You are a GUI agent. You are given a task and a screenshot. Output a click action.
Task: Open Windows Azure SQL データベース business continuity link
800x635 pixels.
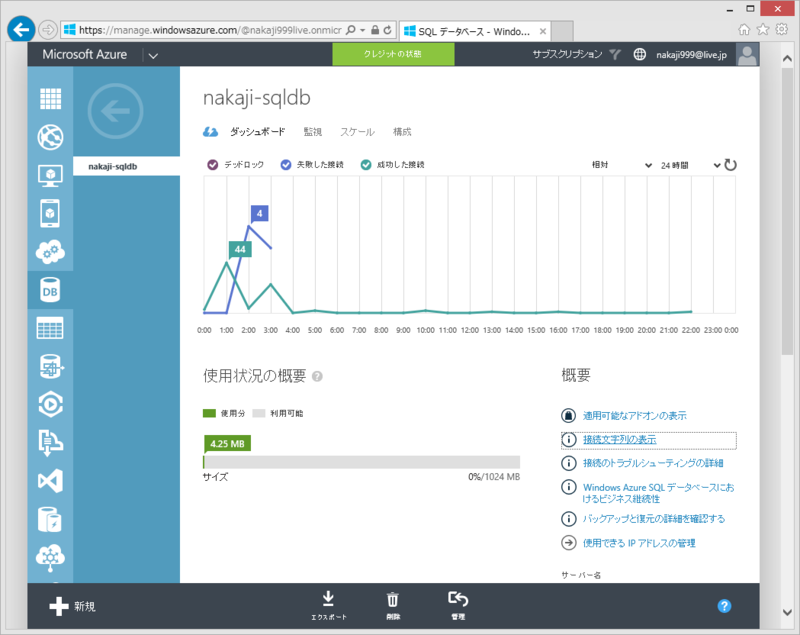[659, 493]
